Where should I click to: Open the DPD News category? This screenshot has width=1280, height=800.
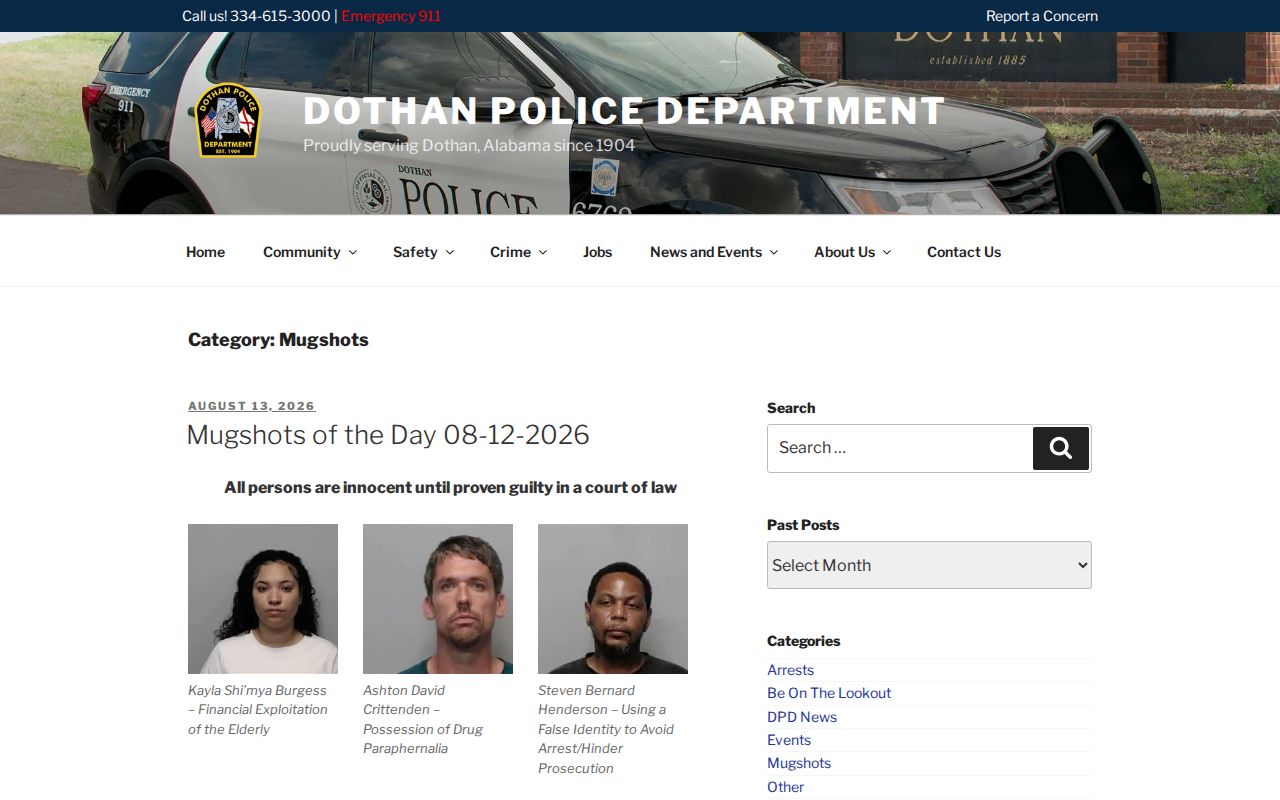coord(802,717)
